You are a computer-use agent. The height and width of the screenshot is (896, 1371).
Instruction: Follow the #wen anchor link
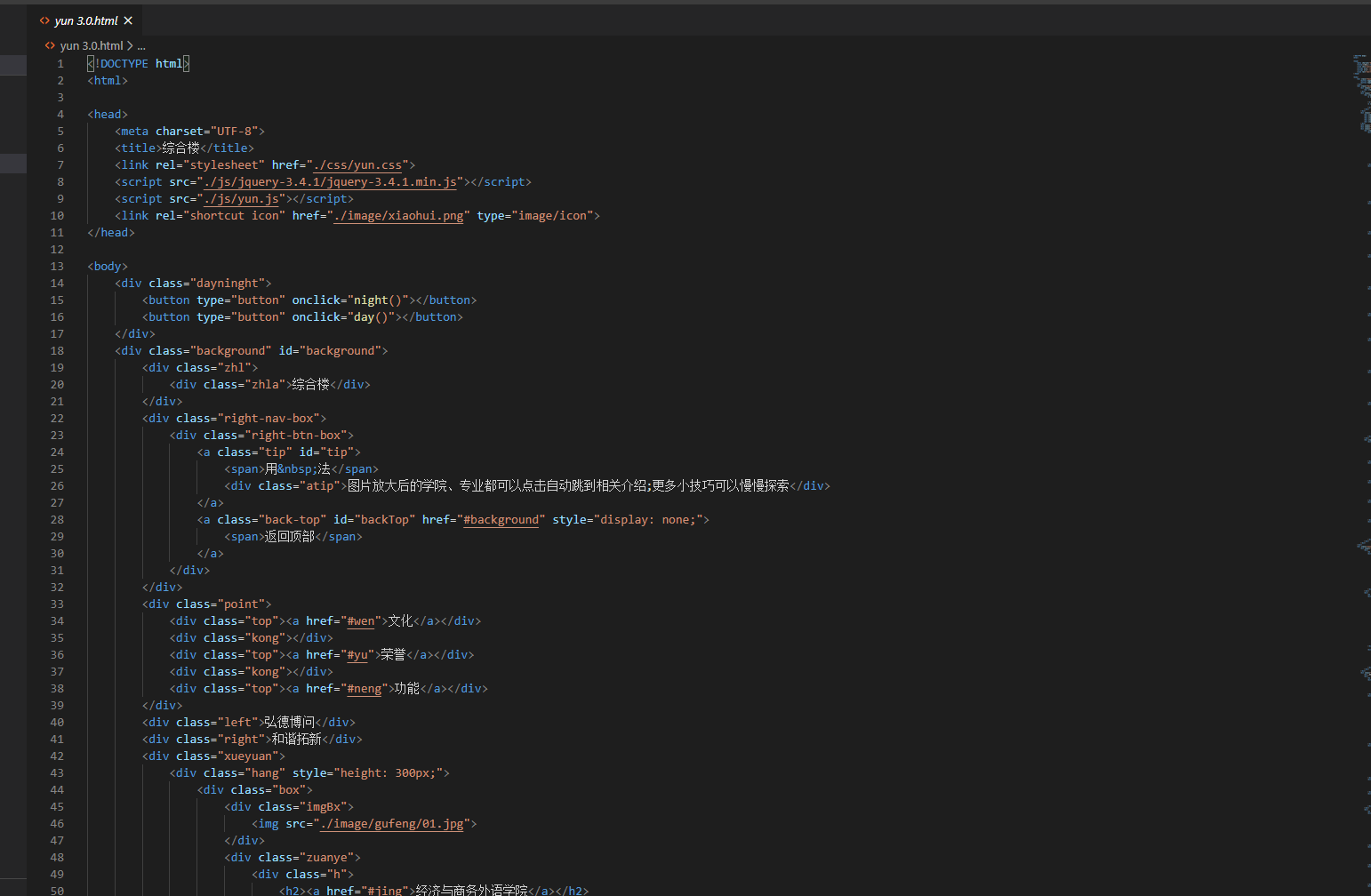click(361, 621)
